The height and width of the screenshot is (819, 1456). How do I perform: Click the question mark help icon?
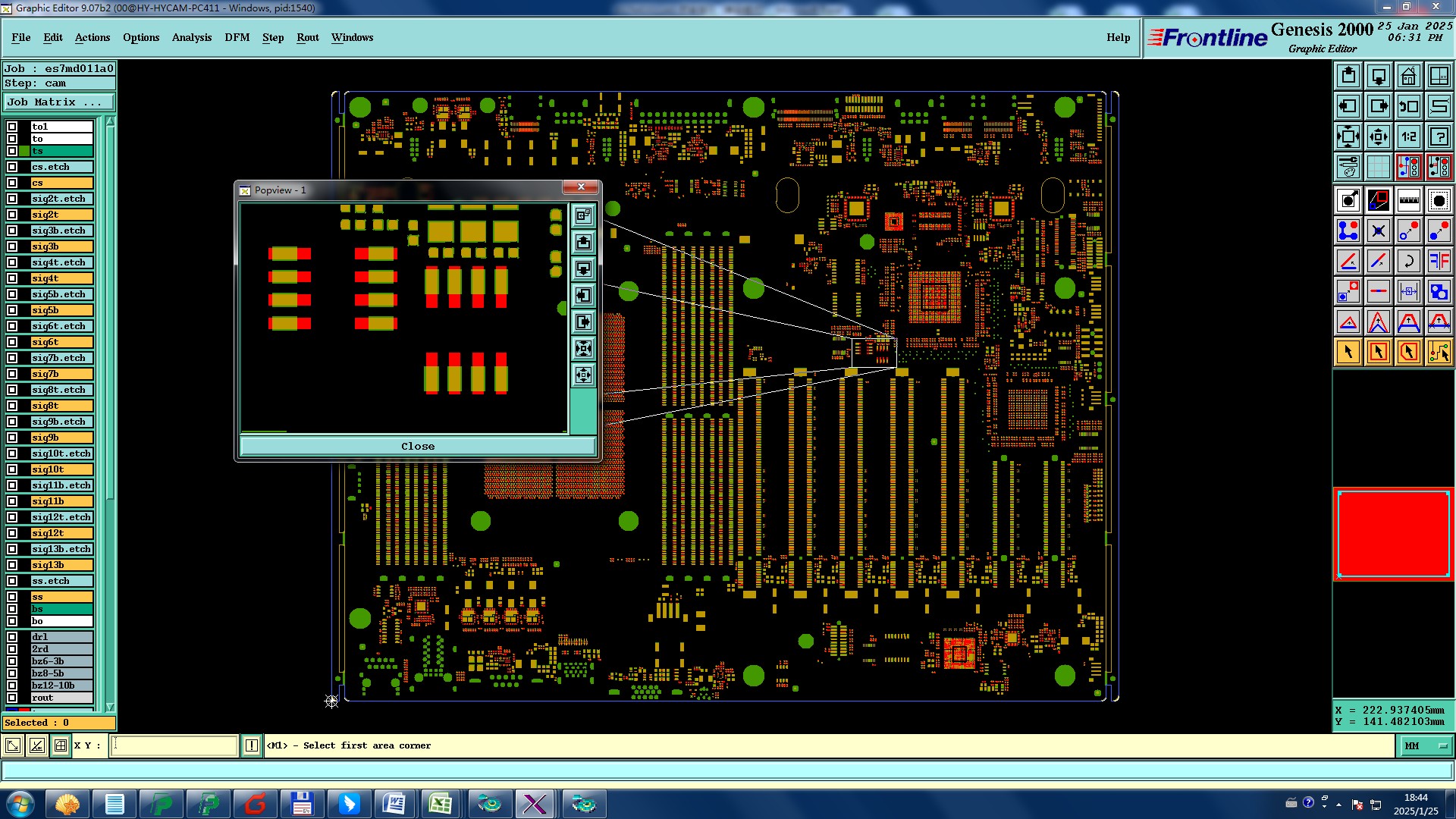[x=1439, y=136]
